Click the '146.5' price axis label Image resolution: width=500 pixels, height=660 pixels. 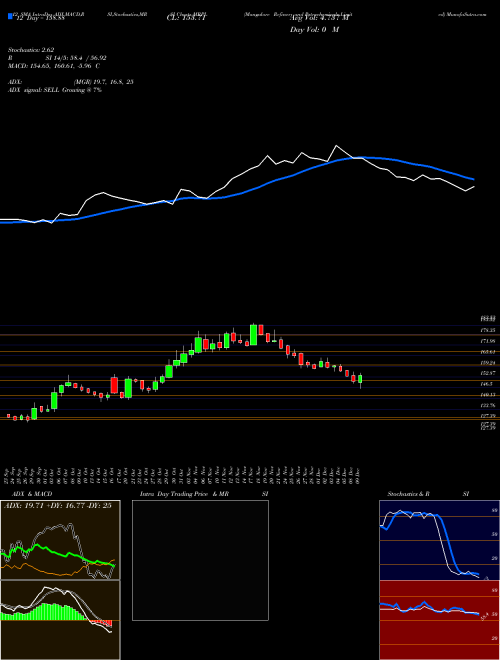click(487, 384)
